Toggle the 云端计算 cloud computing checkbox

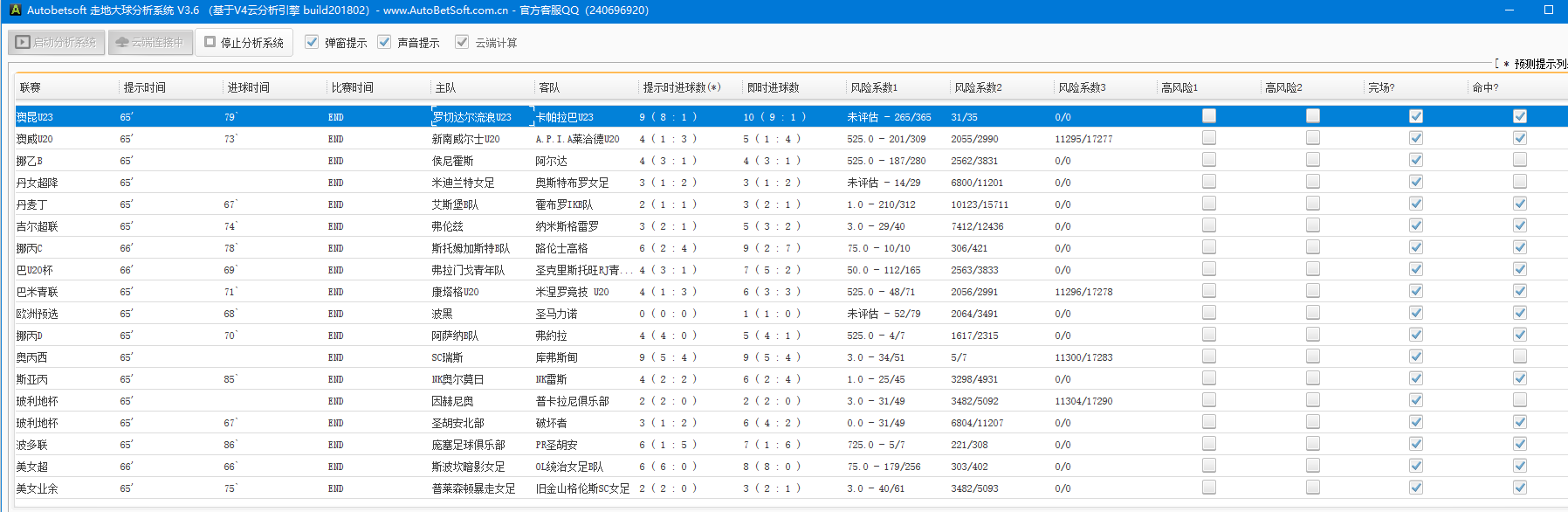tap(462, 42)
